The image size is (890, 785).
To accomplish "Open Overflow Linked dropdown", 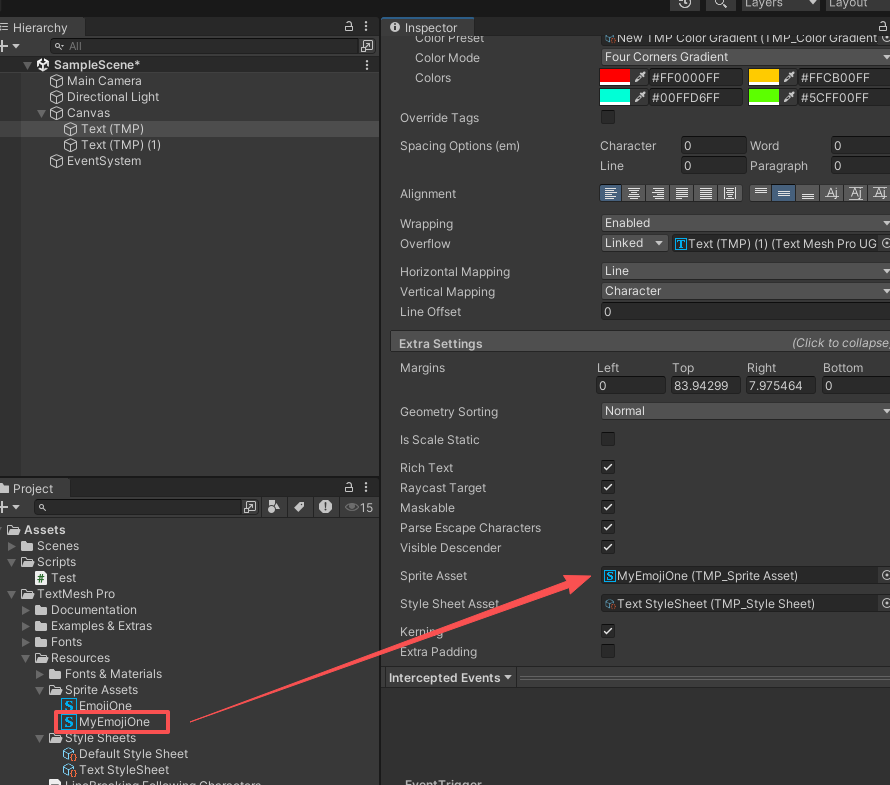I will pos(634,243).
